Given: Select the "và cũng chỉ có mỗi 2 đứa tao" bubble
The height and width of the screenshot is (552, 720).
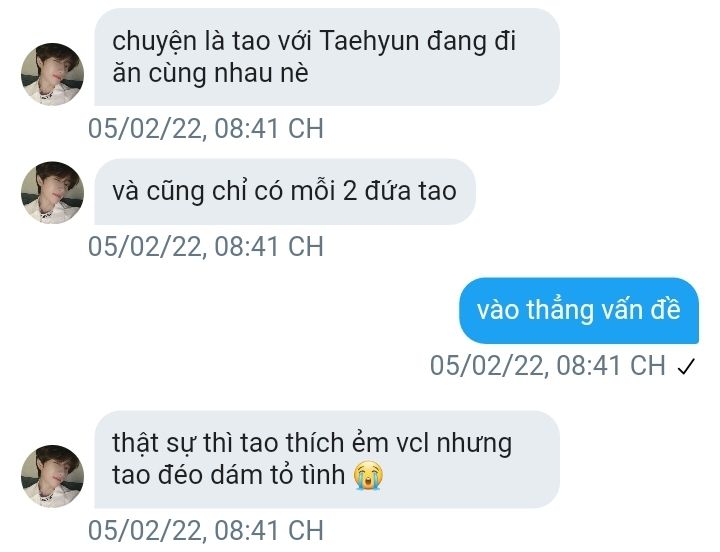Looking at the screenshot, I should coord(285,192).
